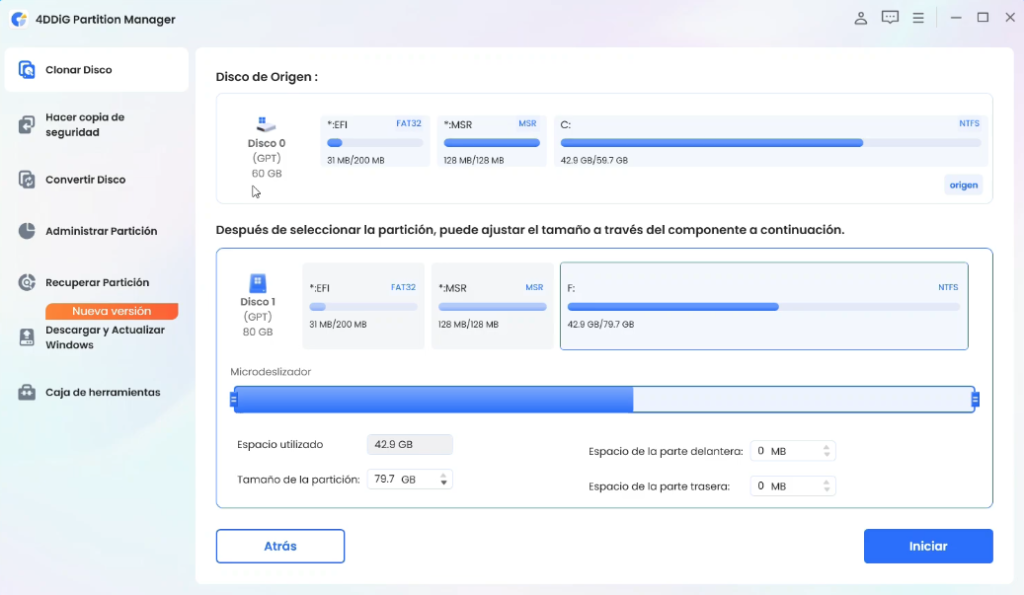1024x595 pixels.
Task: Decrease Espacio de la parte trasera value
Action: point(827,490)
